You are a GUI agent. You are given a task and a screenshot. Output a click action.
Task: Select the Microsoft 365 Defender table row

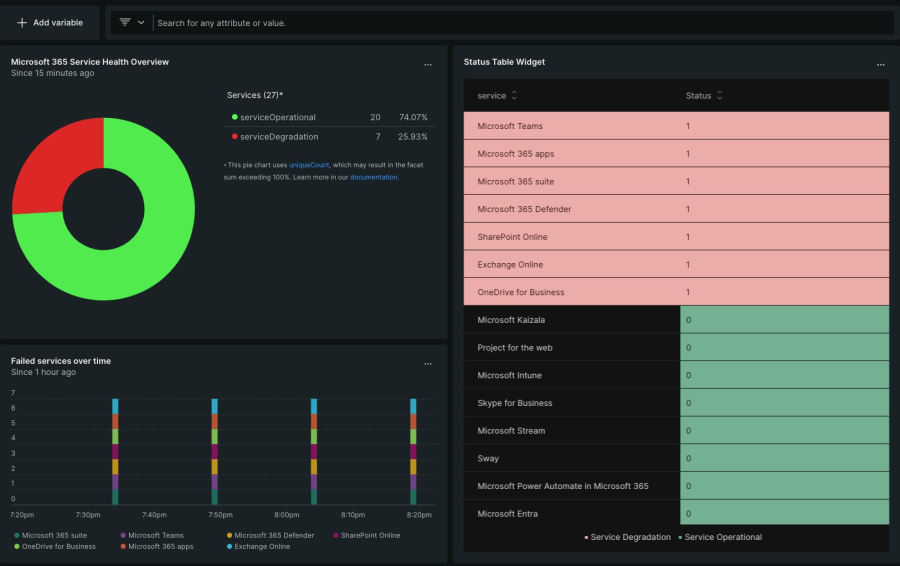click(x=676, y=209)
